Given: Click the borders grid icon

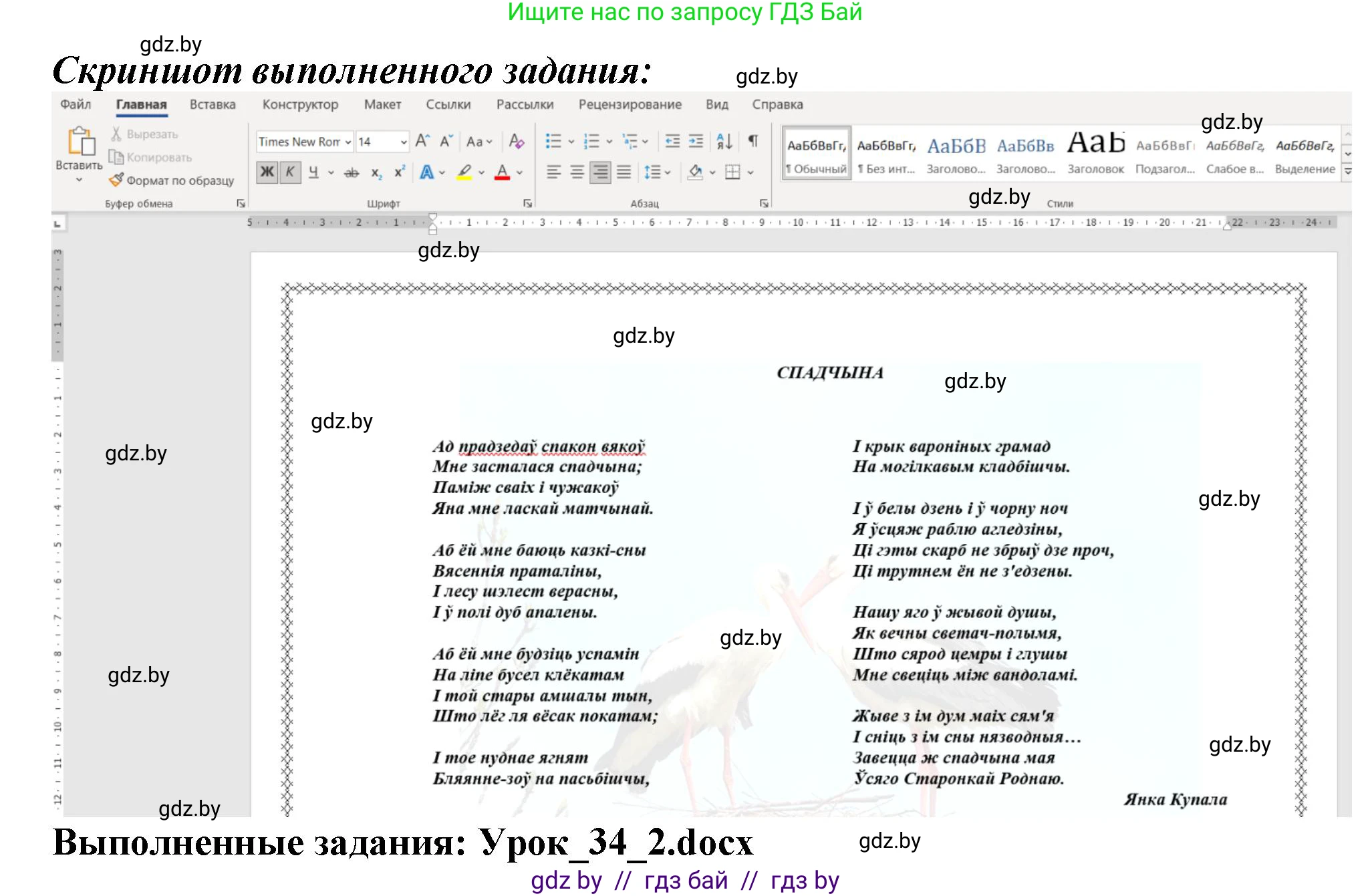Looking at the screenshot, I should click(733, 172).
